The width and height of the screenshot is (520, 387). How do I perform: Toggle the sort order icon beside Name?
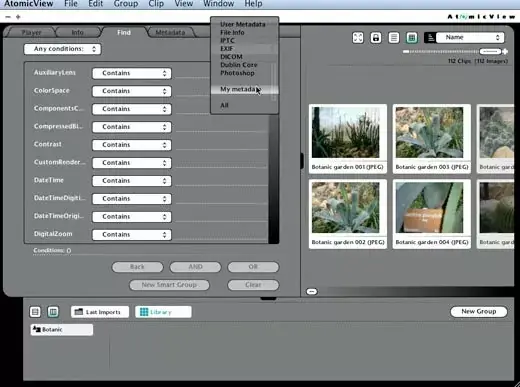point(430,38)
